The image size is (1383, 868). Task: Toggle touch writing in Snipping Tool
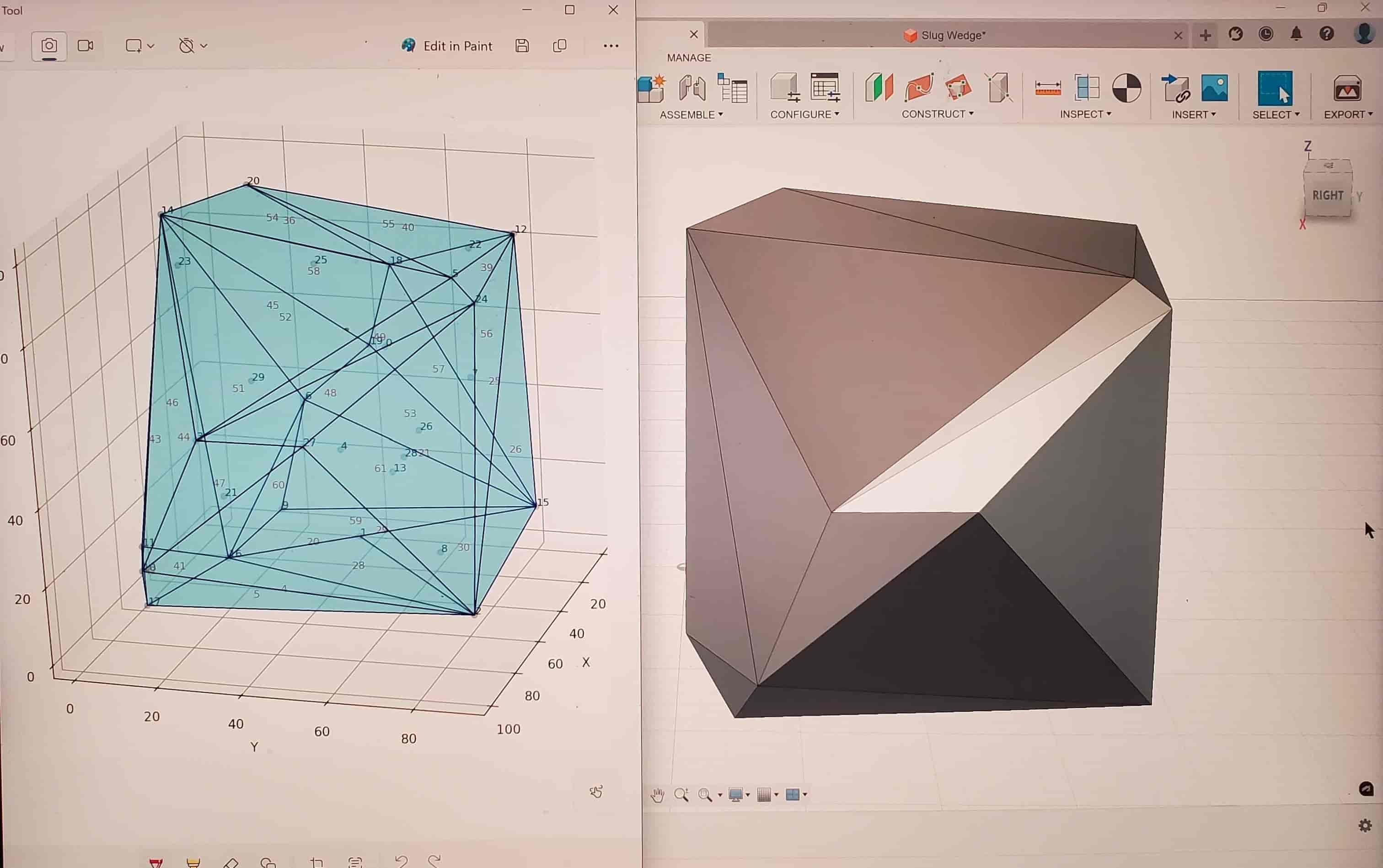(x=596, y=792)
